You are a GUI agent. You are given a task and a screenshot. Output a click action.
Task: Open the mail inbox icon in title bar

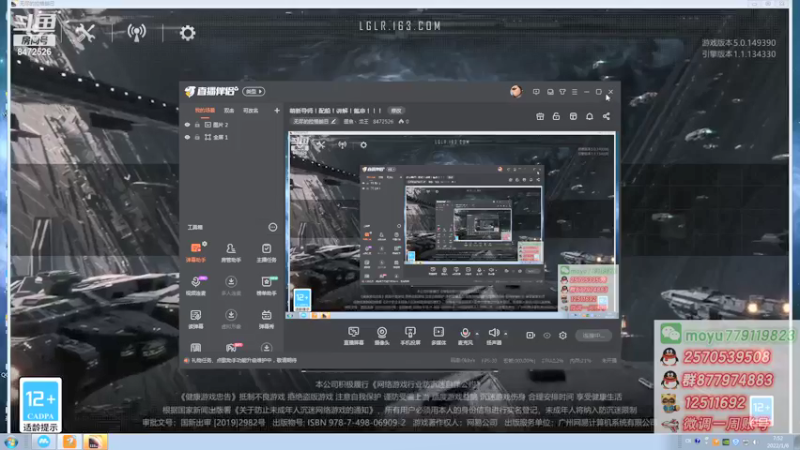(550, 92)
